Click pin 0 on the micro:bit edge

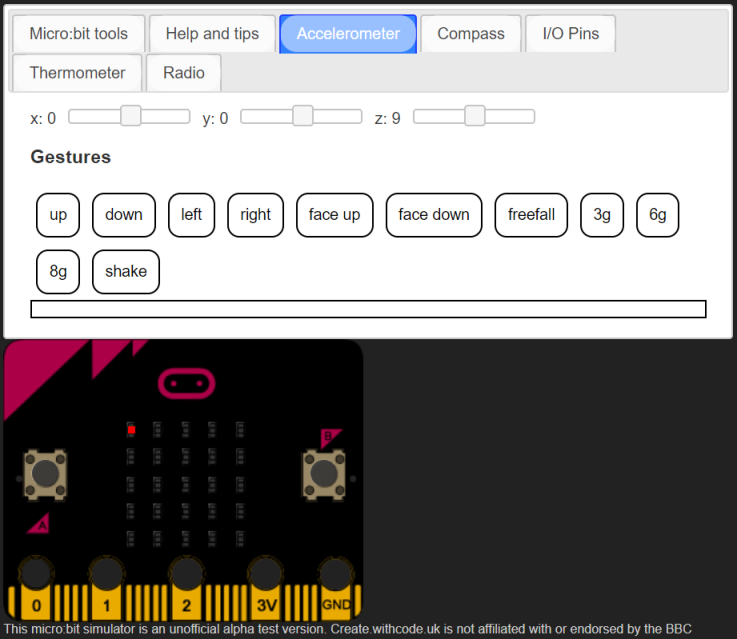click(36, 587)
